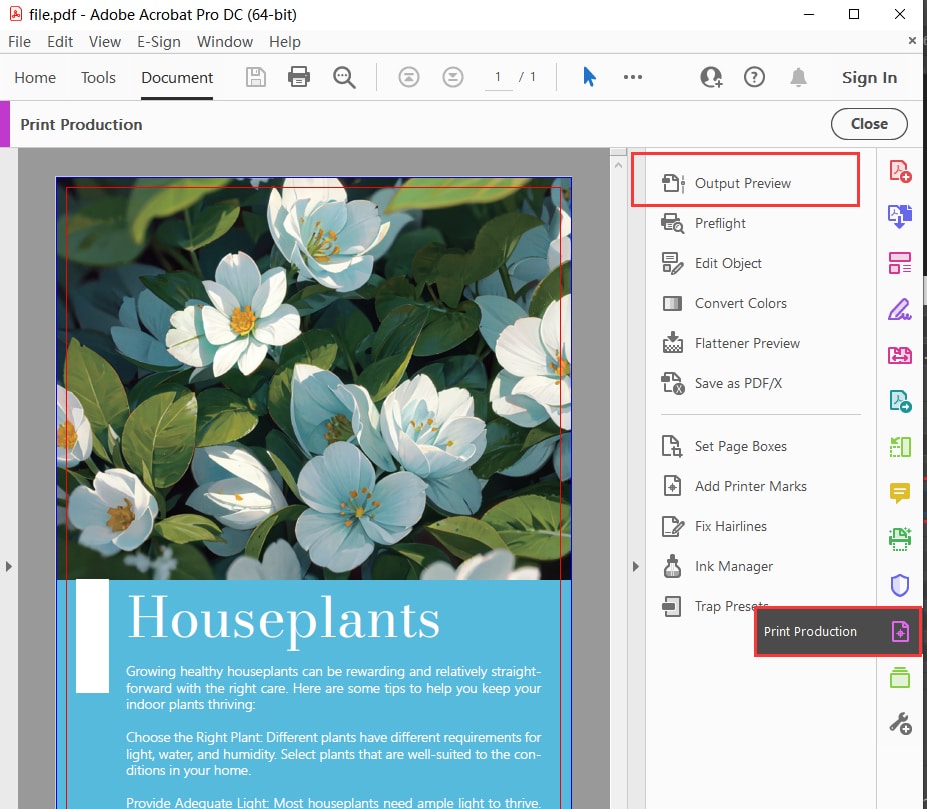
Task: Open the Edit menu
Action: pos(60,42)
